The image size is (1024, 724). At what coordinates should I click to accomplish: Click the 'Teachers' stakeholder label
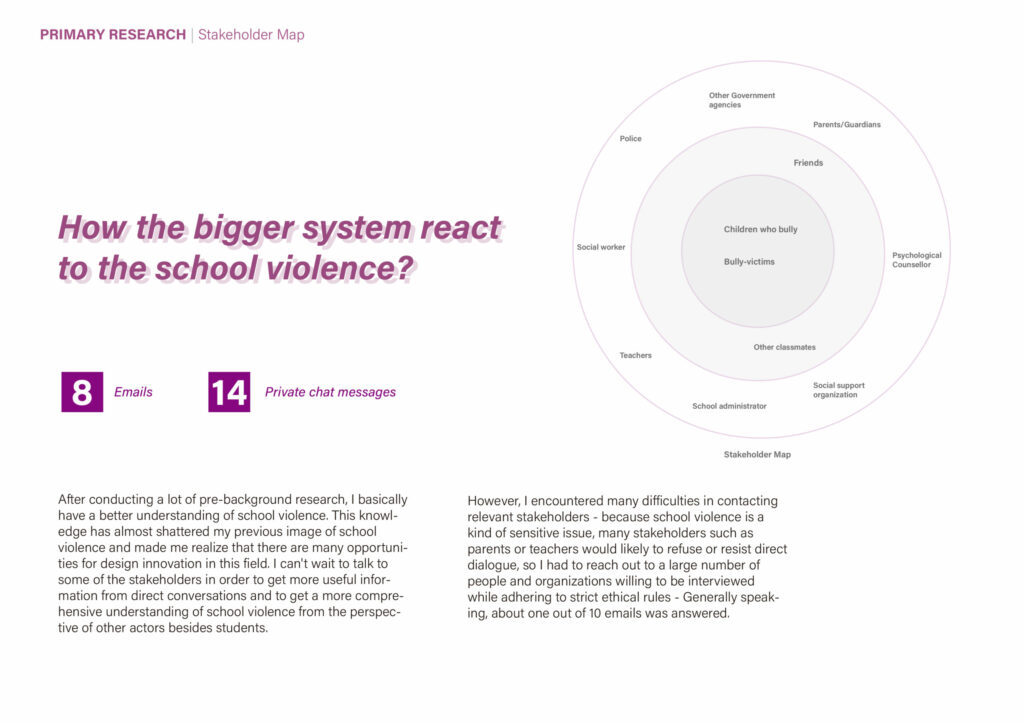tap(635, 356)
